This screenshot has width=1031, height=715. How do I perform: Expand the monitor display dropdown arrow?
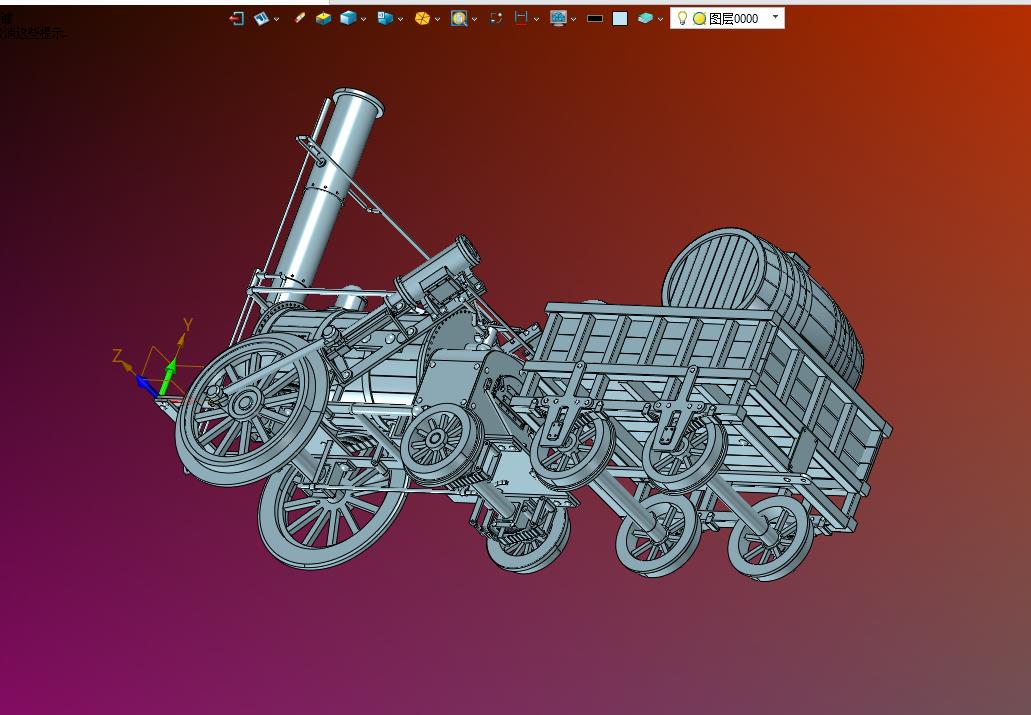[573, 19]
